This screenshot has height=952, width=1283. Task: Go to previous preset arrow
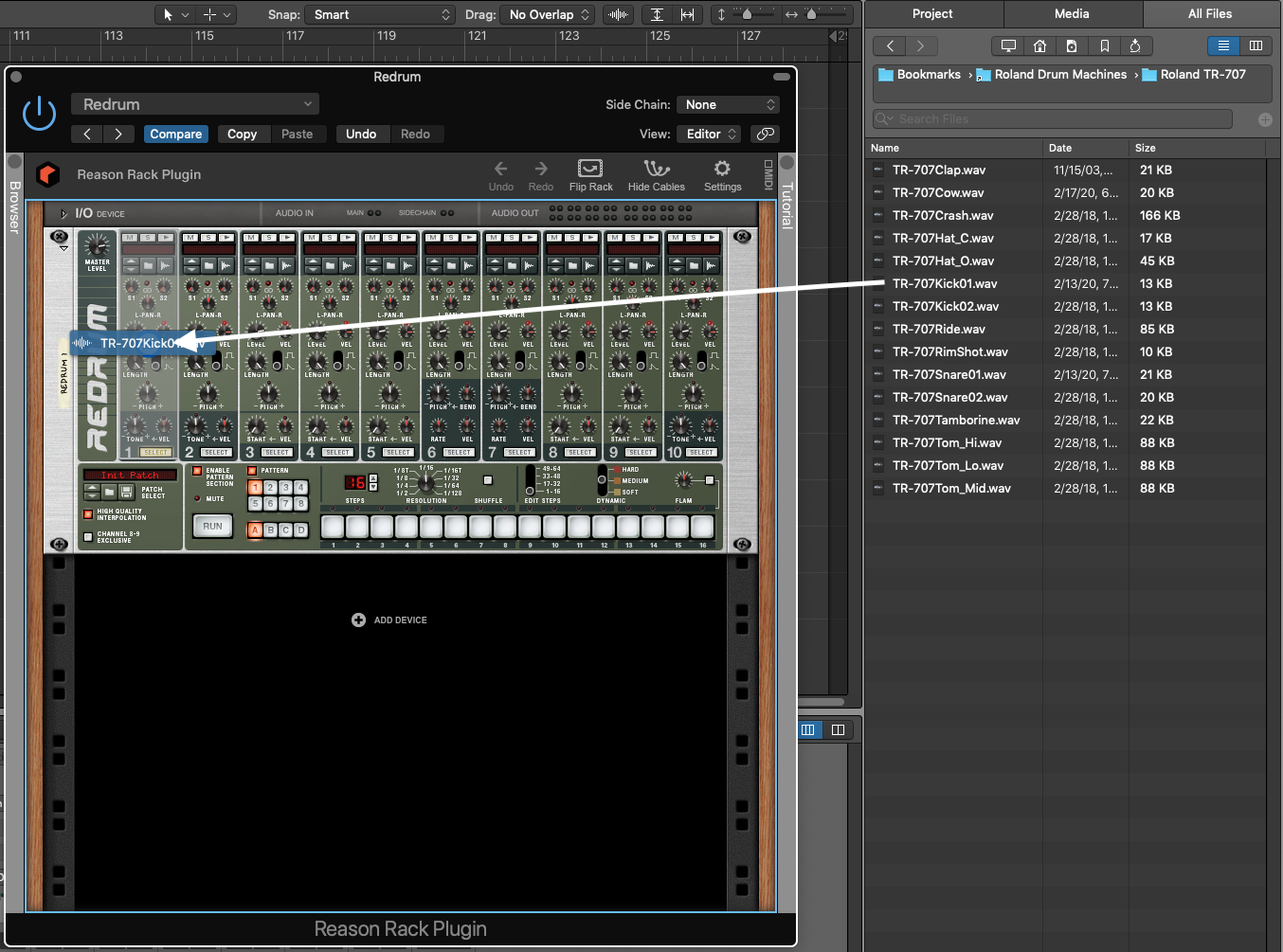click(87, 134)
